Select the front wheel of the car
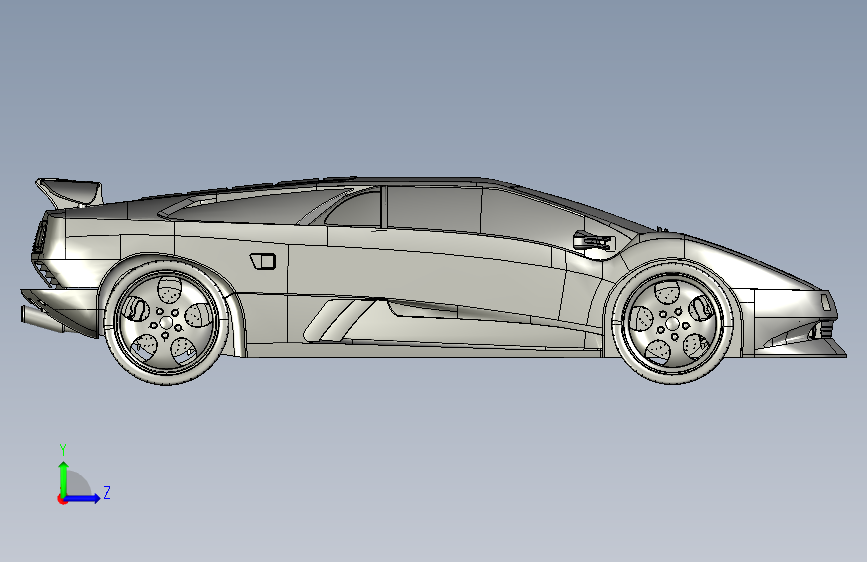The height and width of the screenshot is (562, 867). tap(673, 323)
